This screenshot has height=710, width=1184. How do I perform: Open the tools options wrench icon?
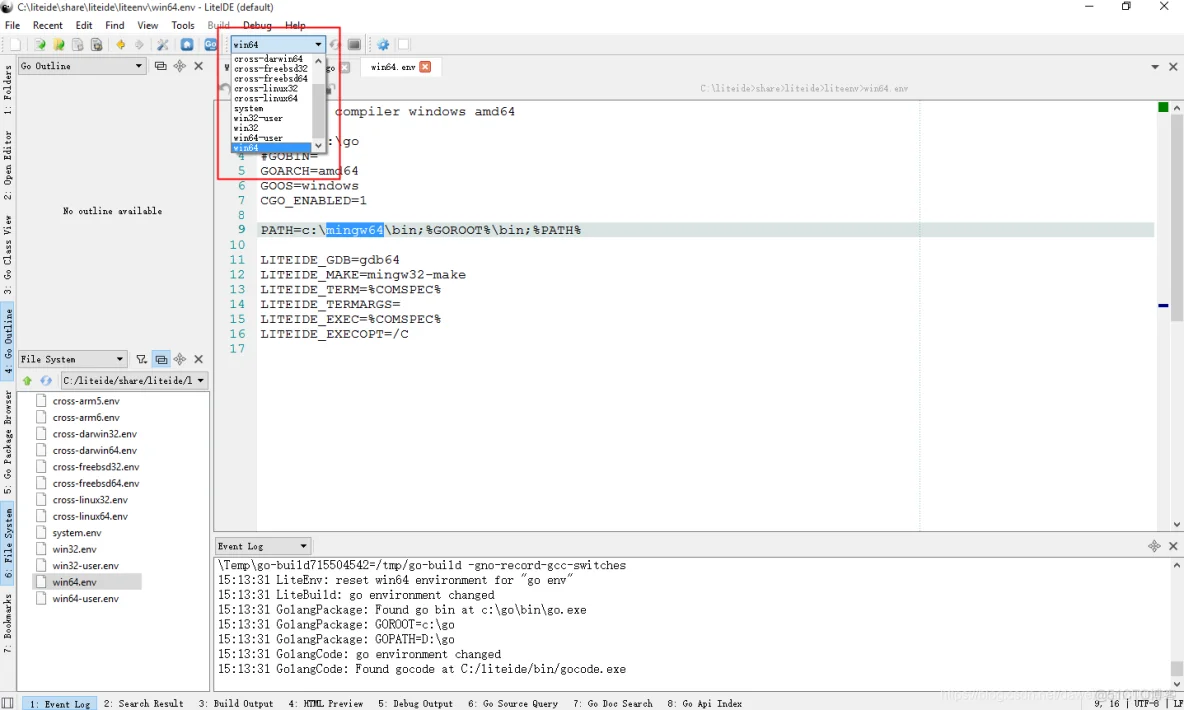tap(162, 45)
